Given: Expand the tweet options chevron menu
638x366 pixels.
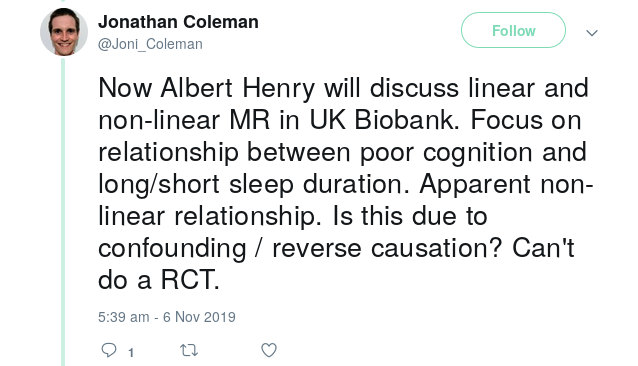Looking at the screenshot, I should pyautogui.click(x=592, y=33).
